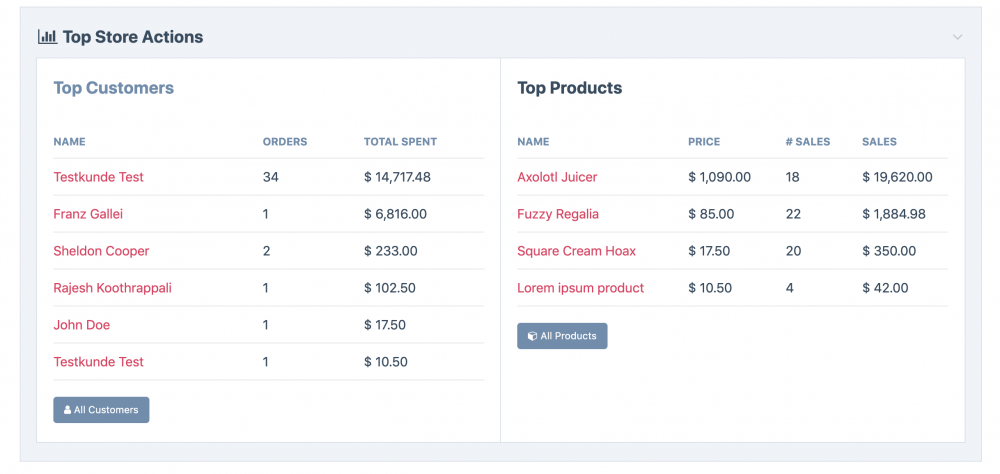Open Rajesh Koothrappali customer profile
The image size is (1000, 474).
[x=112, y=288]
